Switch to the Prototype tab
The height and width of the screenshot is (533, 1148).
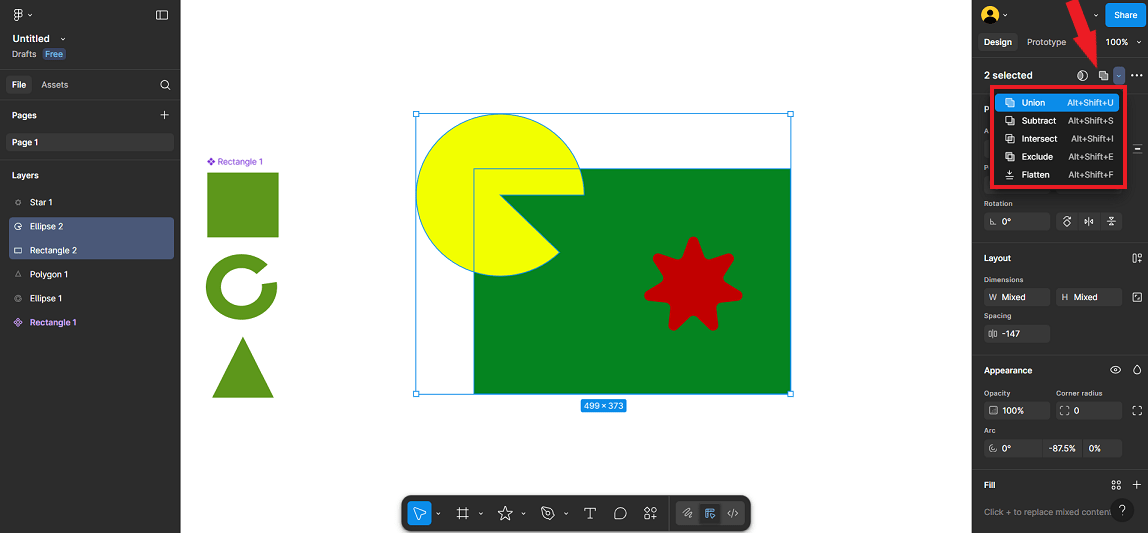(x=1046, y=42)
